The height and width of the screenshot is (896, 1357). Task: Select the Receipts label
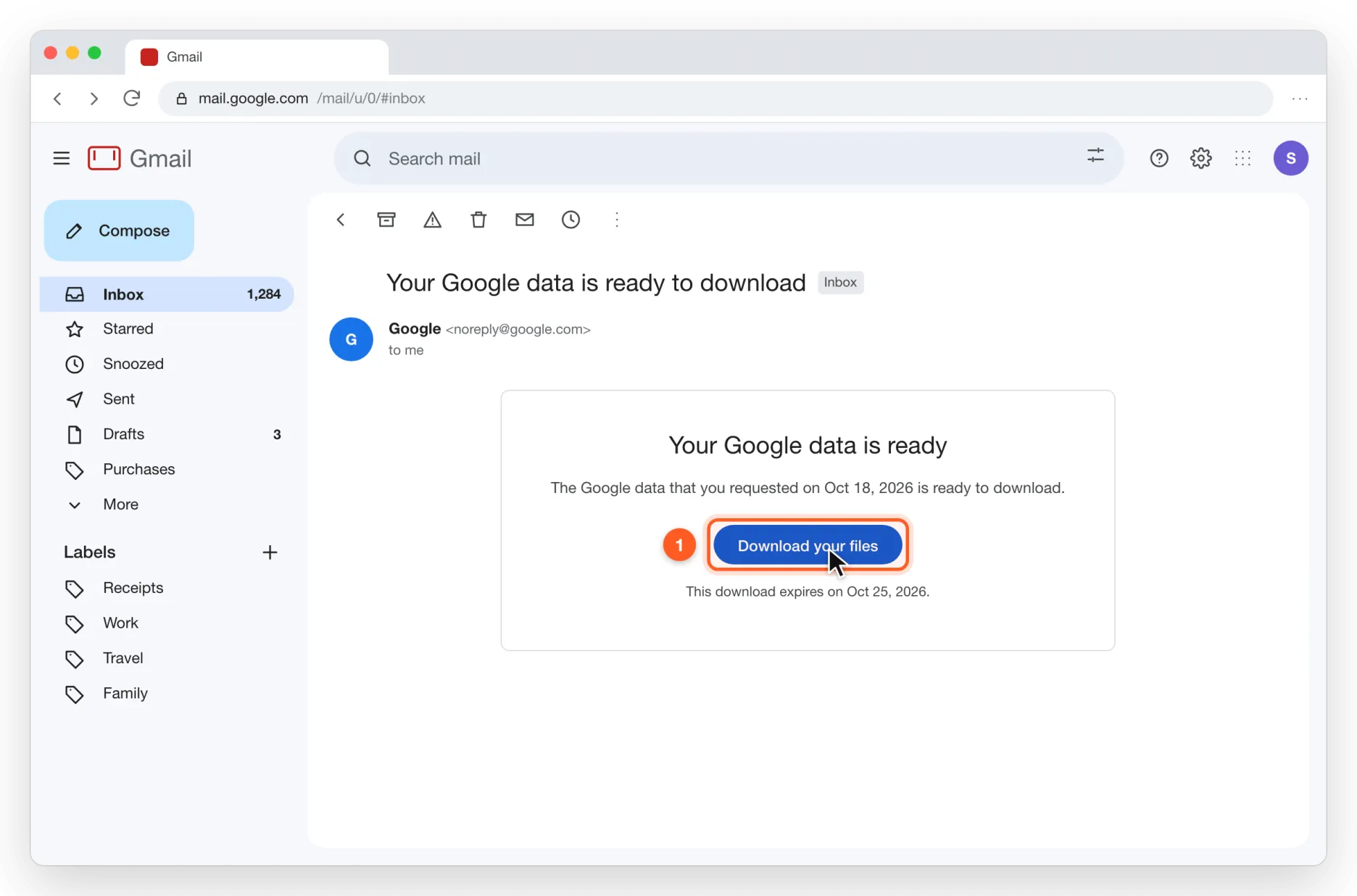[167, 588]
